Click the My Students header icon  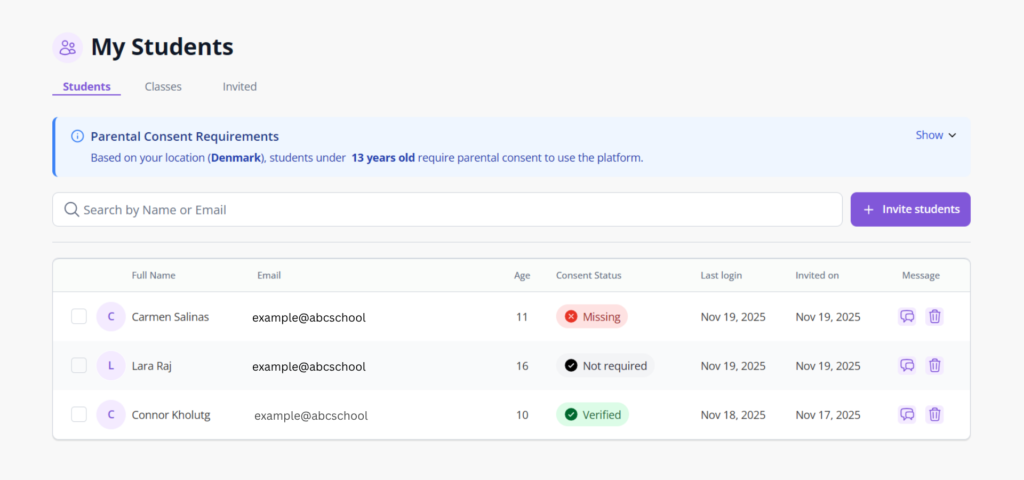click(x=67, y=47)
